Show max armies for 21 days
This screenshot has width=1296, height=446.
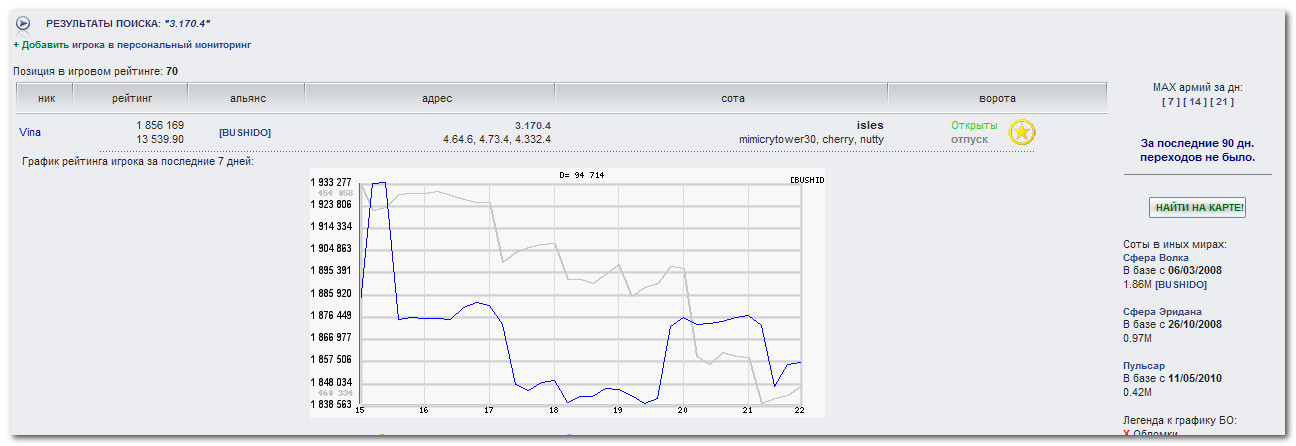click(1222, 102)
